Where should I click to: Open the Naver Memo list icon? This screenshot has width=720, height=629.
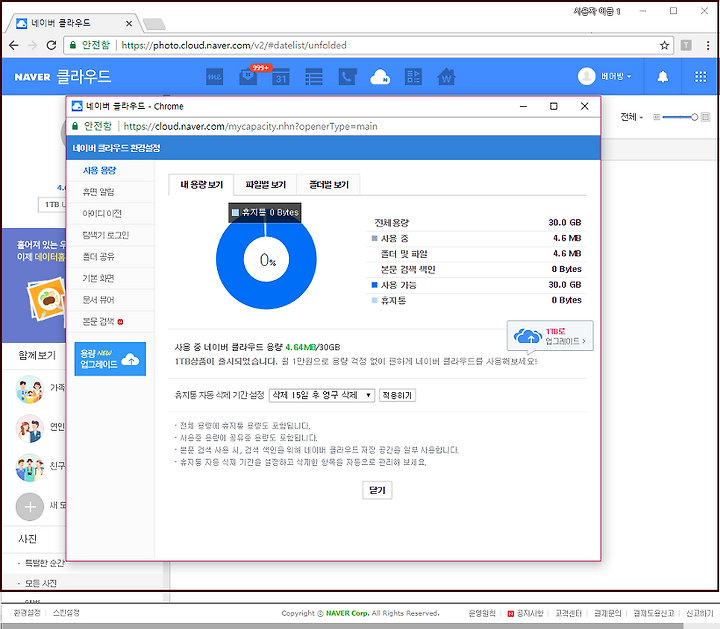[314, 77]
